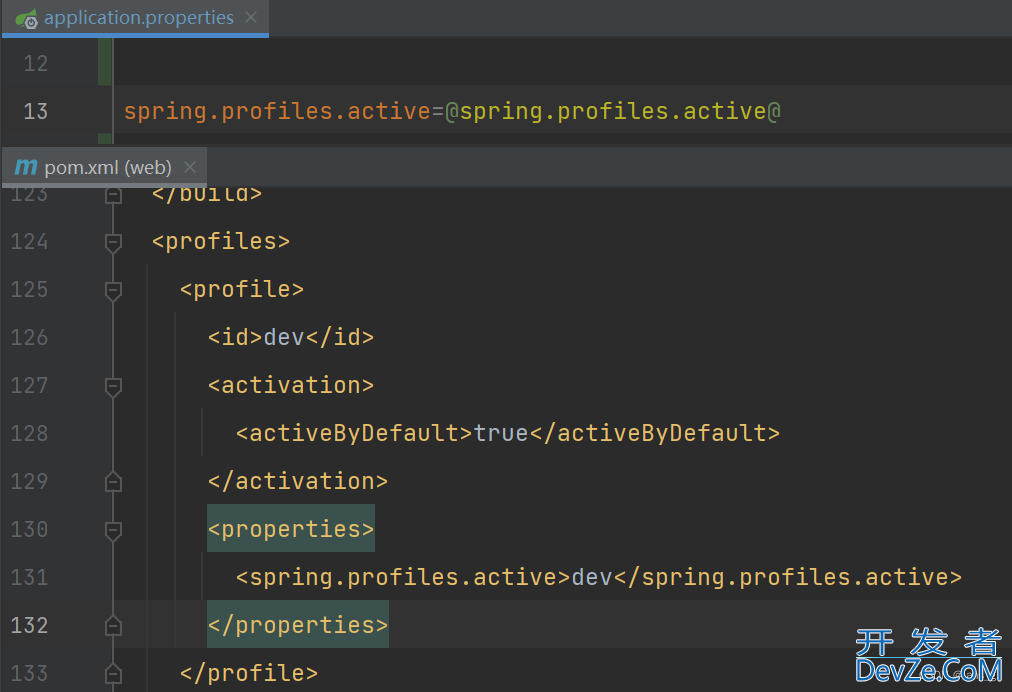The image size is (1012, 692).
Task: Click the highlighted </properties> closing tag
Action: (x=298, y=624)
